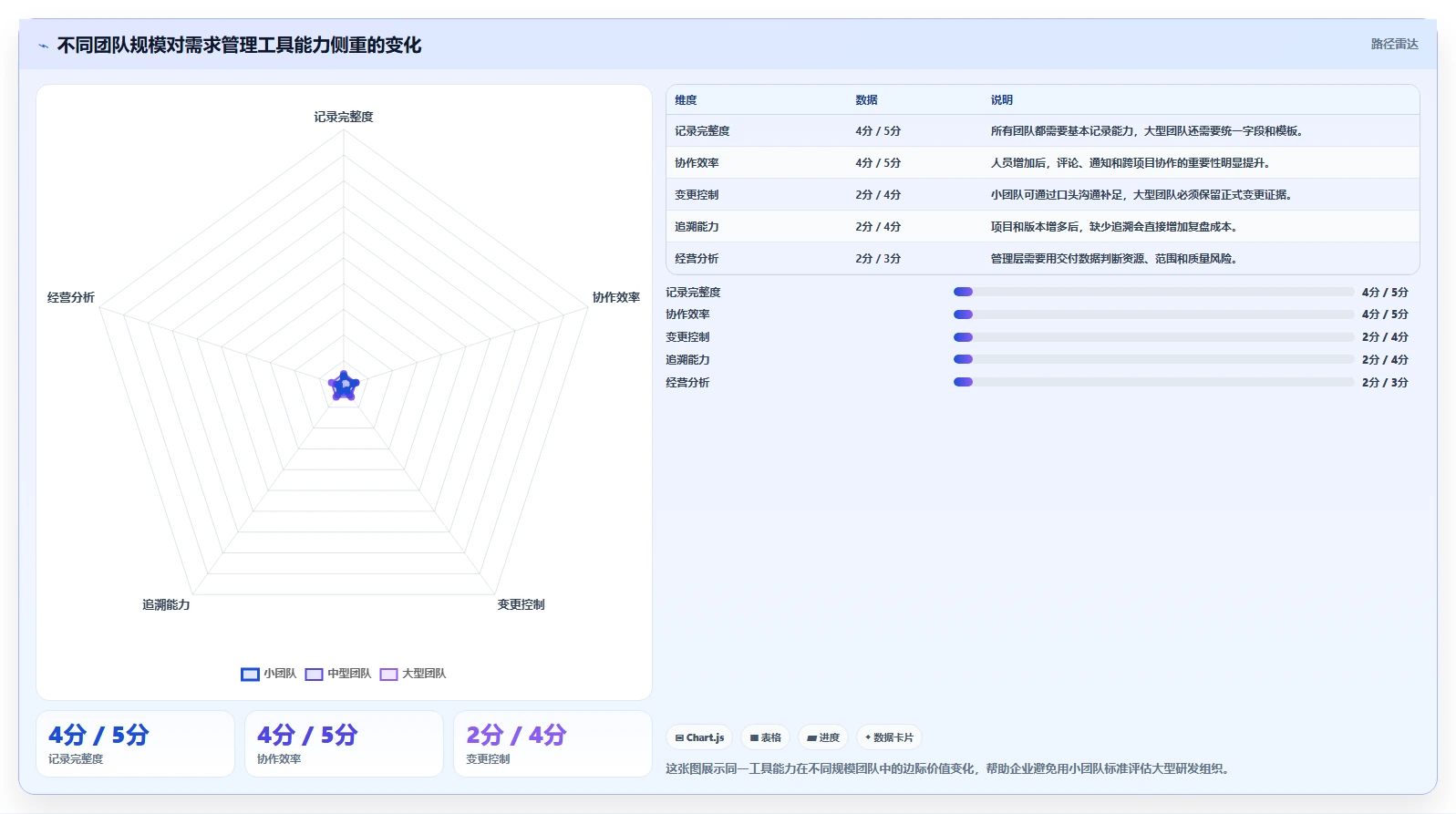
Task: Click the 记录完整度 radar axis label
Action: pyautogui.click(x=344, y=117)
